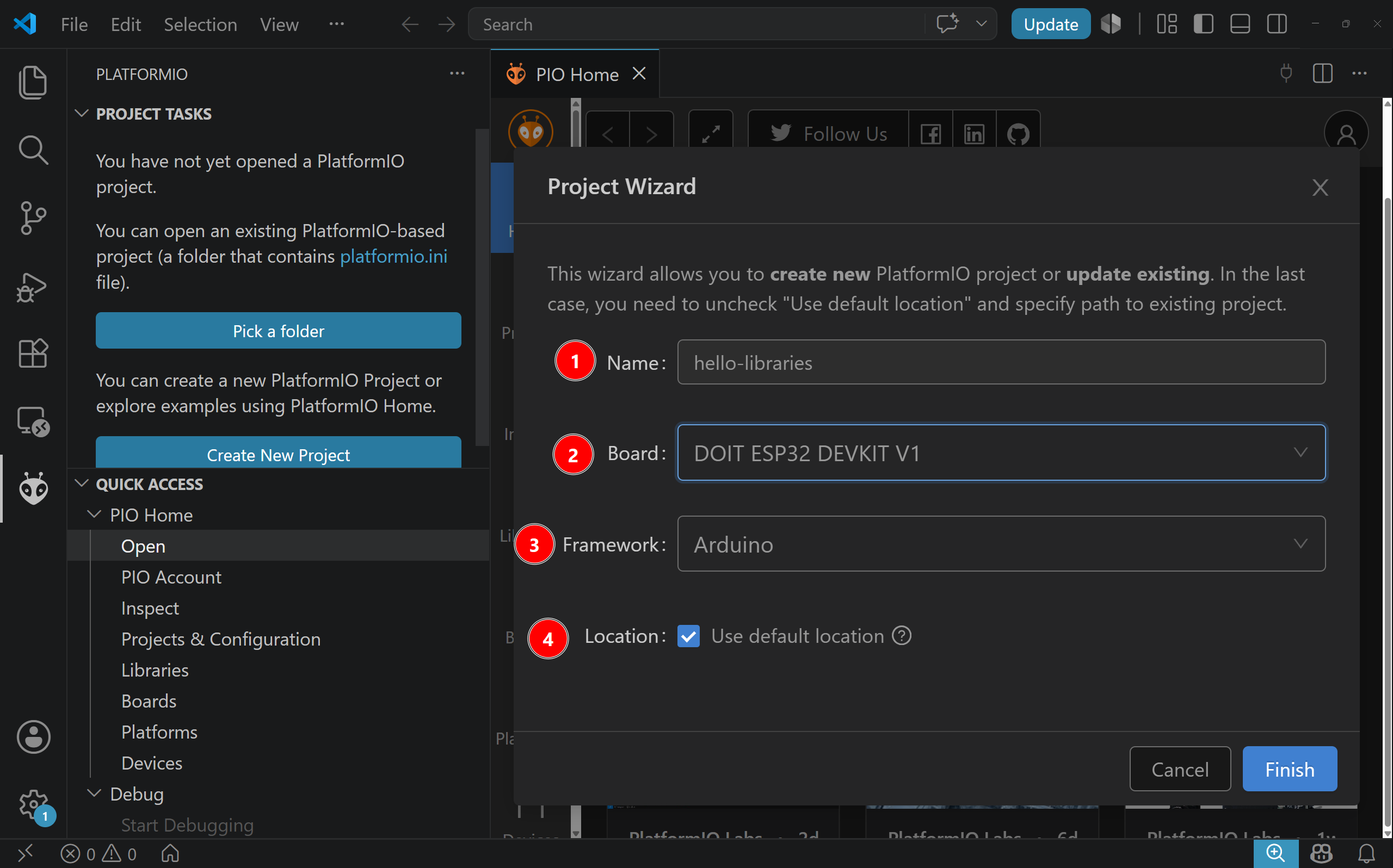Open the Selection menu
The width and height of the screenshot is (1393, 868).
point(200,24)
